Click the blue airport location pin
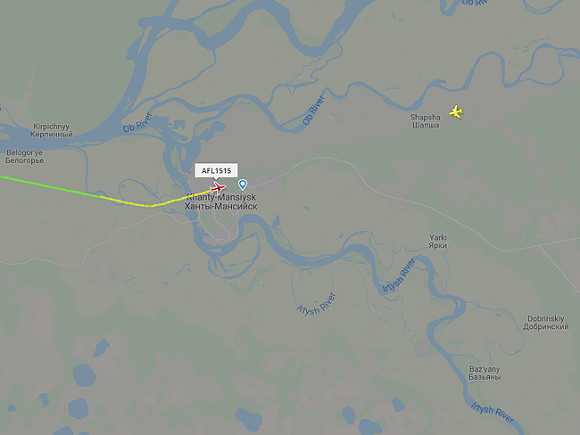Screen dimensions: 580x435 pos(243,184)
